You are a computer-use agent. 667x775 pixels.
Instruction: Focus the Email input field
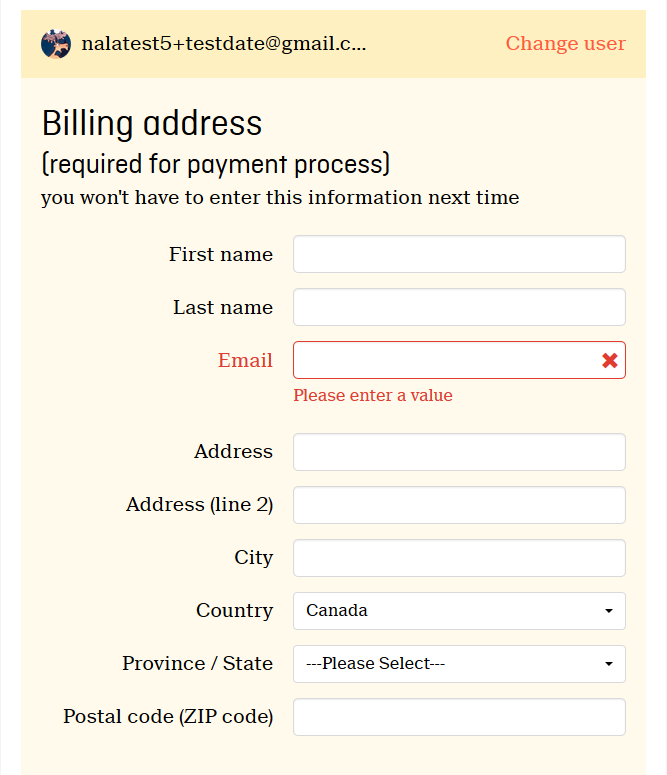point(459,360)
